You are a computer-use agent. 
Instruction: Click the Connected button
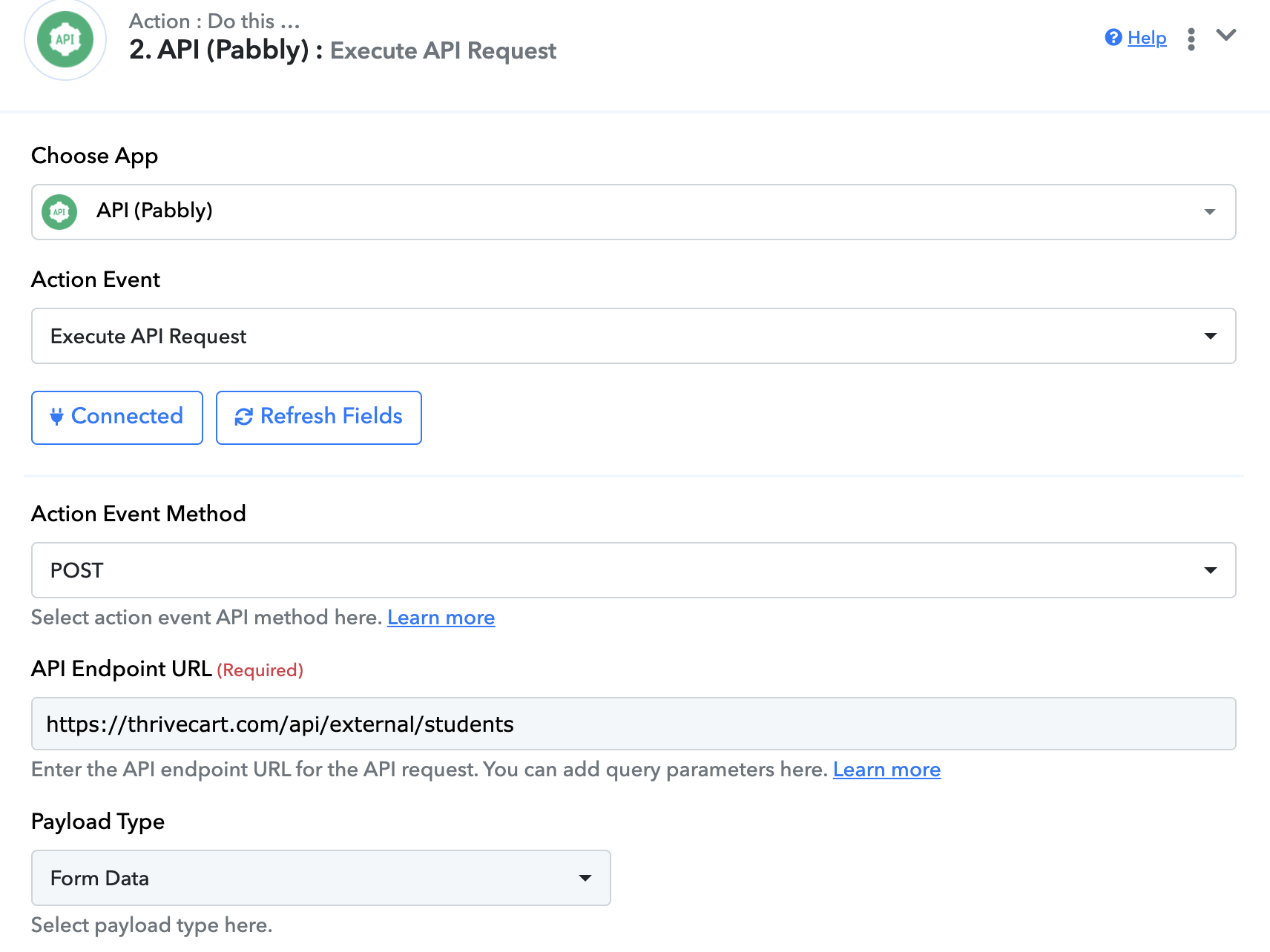pos(117,417)
